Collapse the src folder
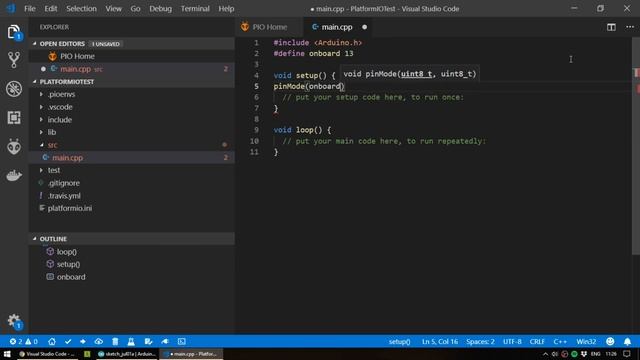Viewport: 640px width, 360px height. coord(131,145)
